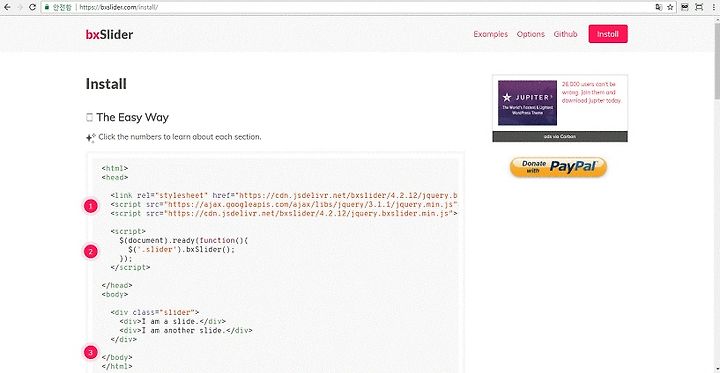The width and height of the screenshot is (720, 373).
Task: Click the Jupiter ad description text
Action: (x=592, y=92)
